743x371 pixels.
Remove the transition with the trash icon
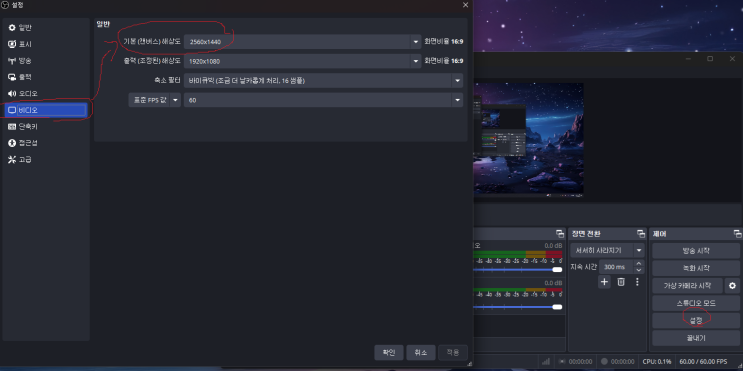(621, 282)
